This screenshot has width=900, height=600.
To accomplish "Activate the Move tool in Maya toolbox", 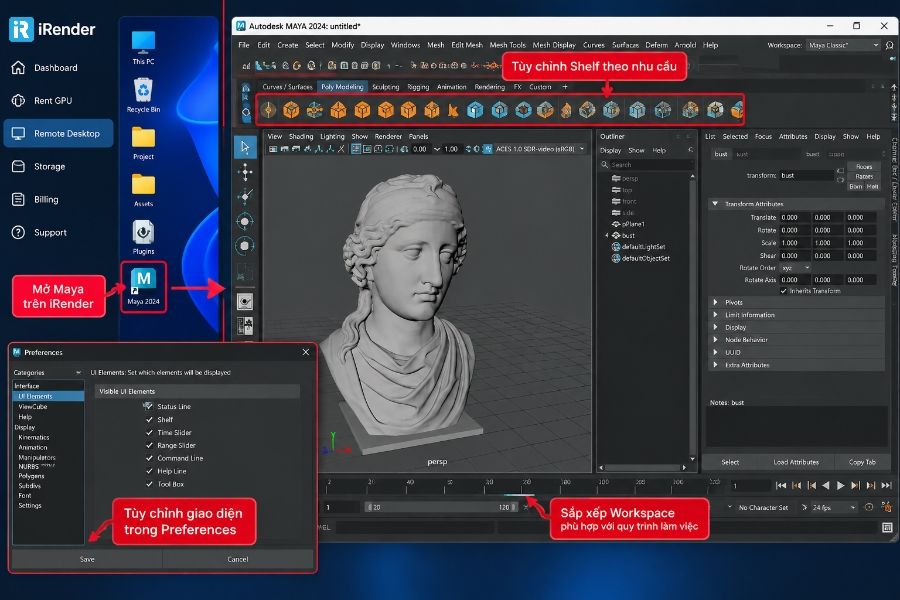I will point(245,172).
